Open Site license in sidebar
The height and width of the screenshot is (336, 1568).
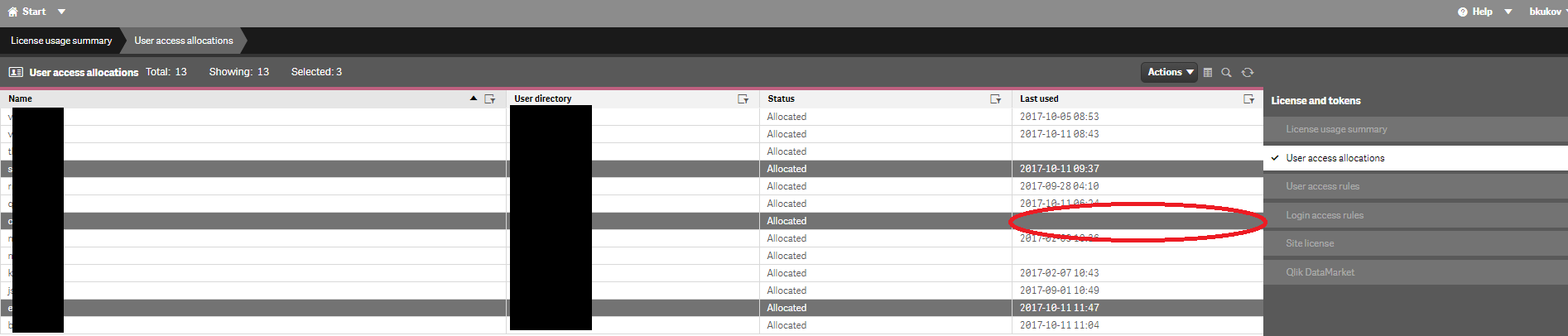coord(1310,243)
